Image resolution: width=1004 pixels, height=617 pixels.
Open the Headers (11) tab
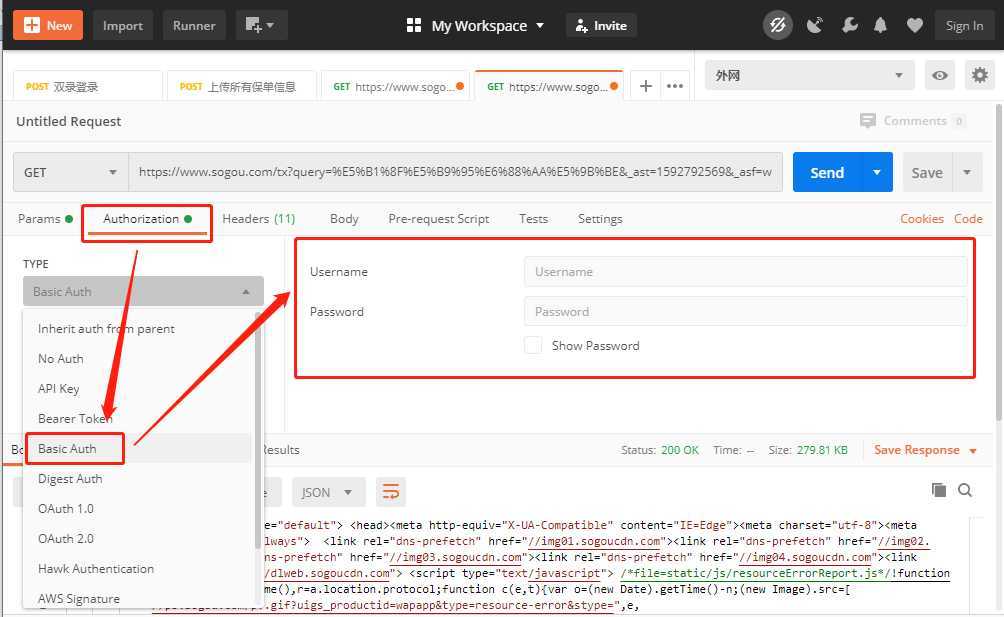tap(259, 219)
